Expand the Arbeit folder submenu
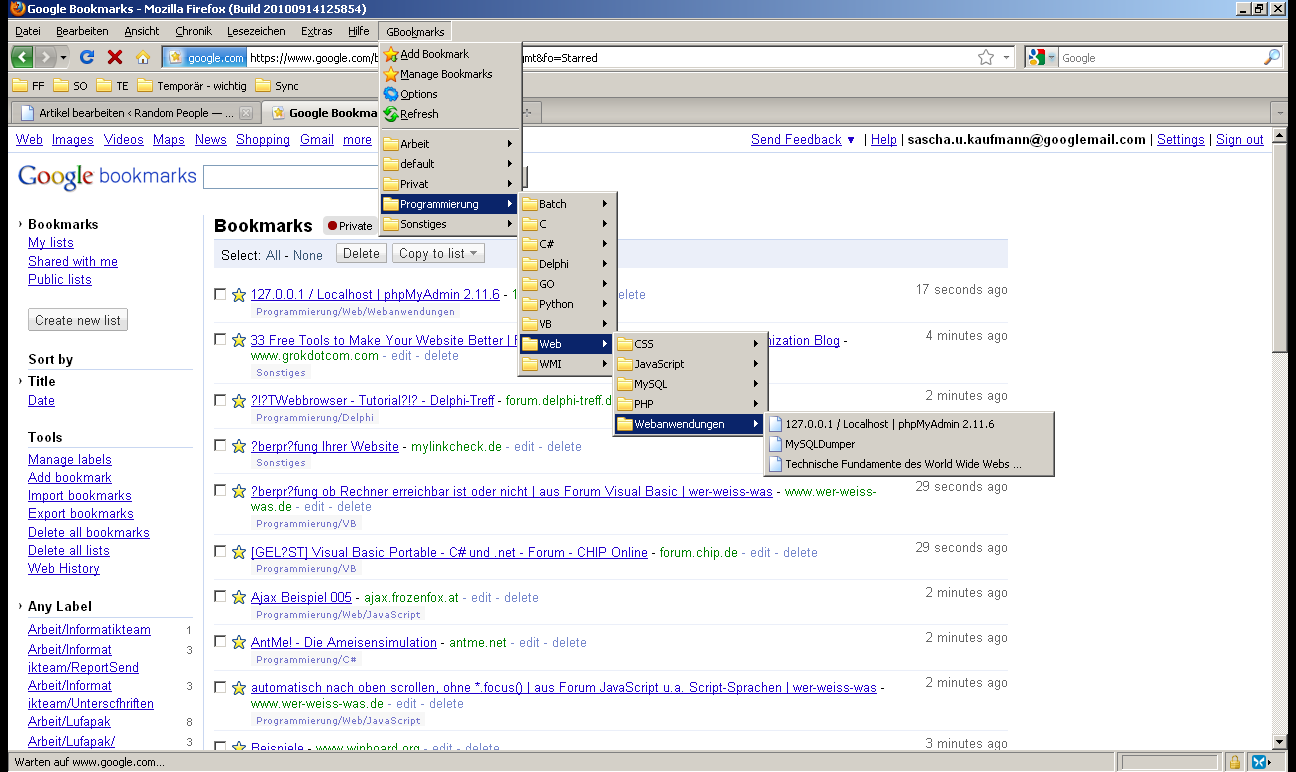 tap(450, 144)
